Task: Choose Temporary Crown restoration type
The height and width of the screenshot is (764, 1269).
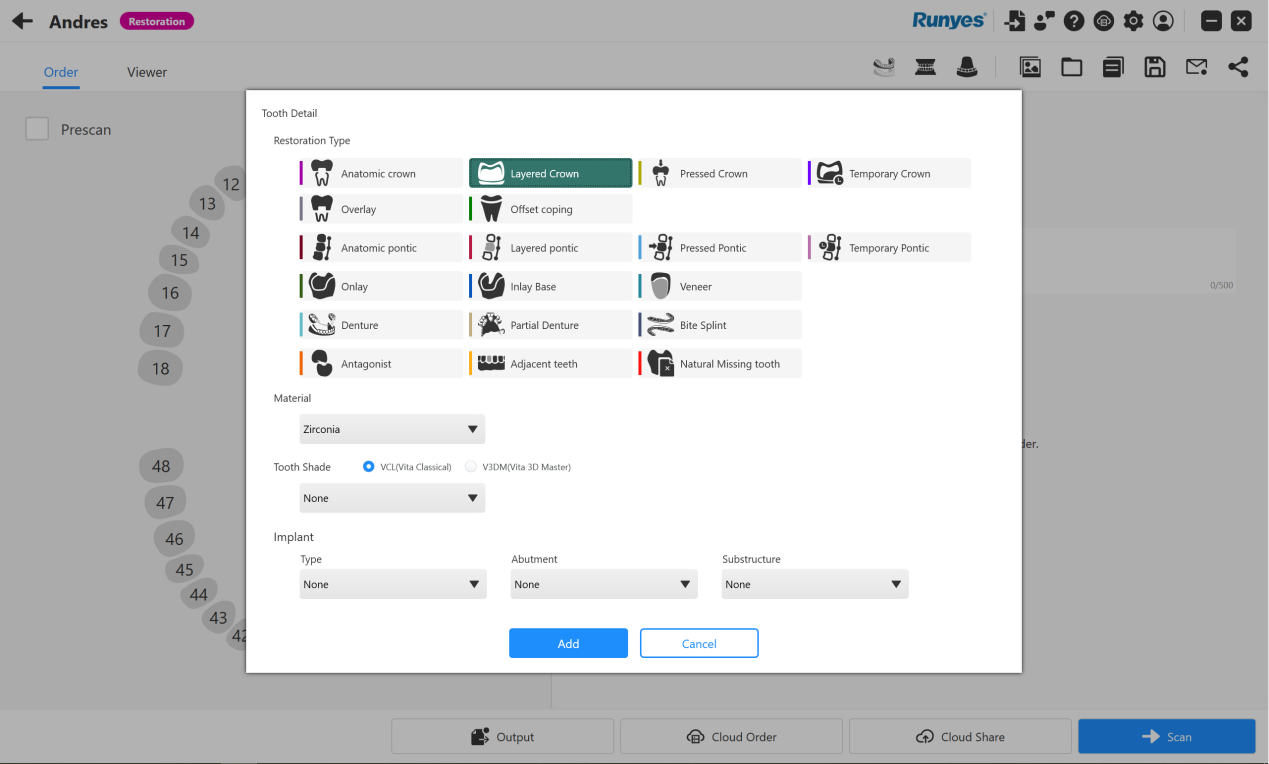Action: [x=889, y=173]
